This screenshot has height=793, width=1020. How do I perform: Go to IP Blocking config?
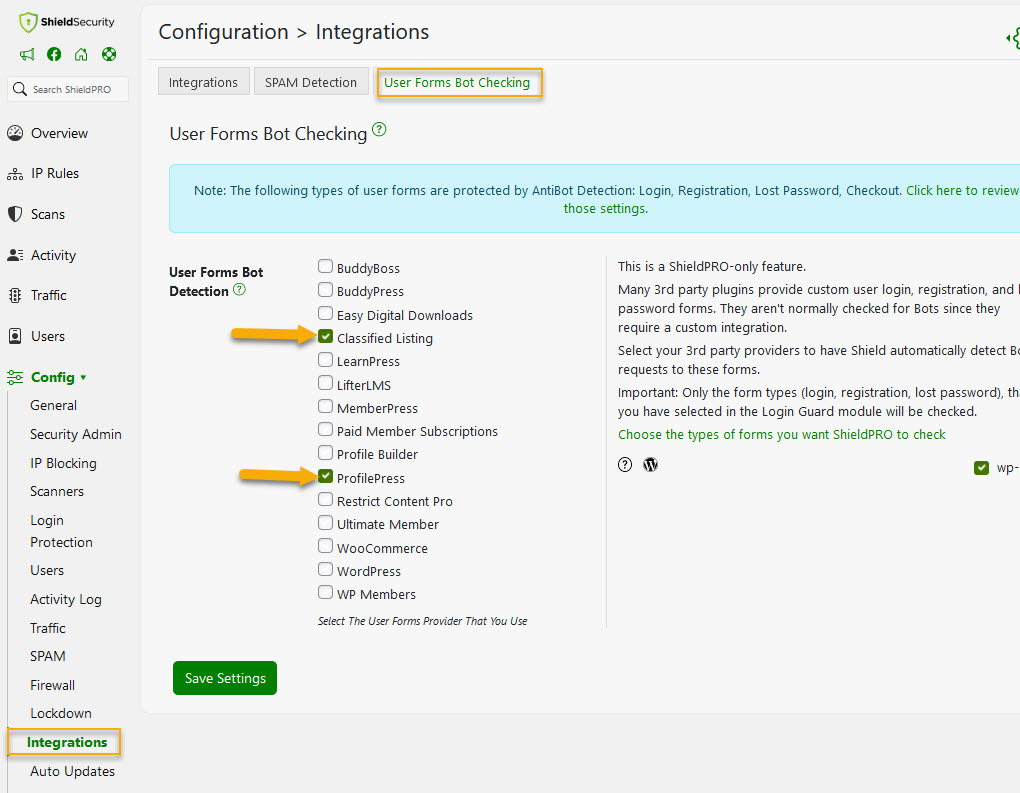coord(63,463)
